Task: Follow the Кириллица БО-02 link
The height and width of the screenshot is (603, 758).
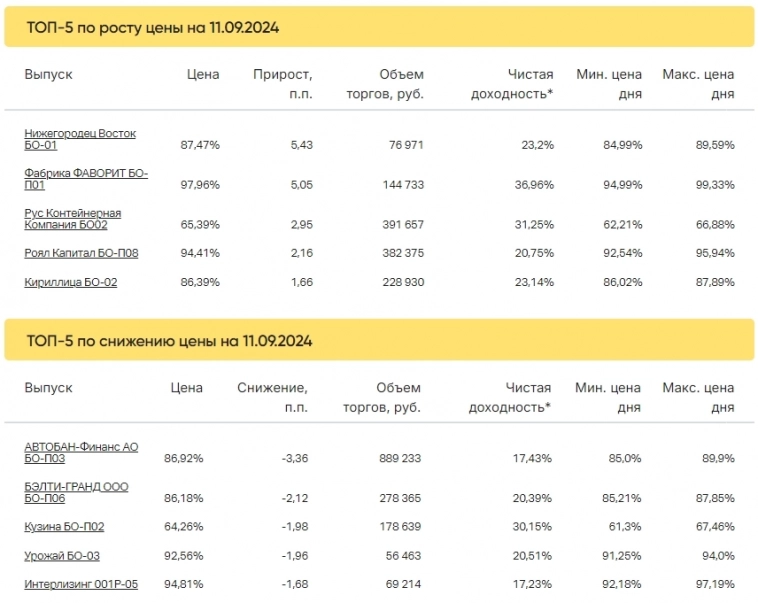Action: (x=70, y=282)
